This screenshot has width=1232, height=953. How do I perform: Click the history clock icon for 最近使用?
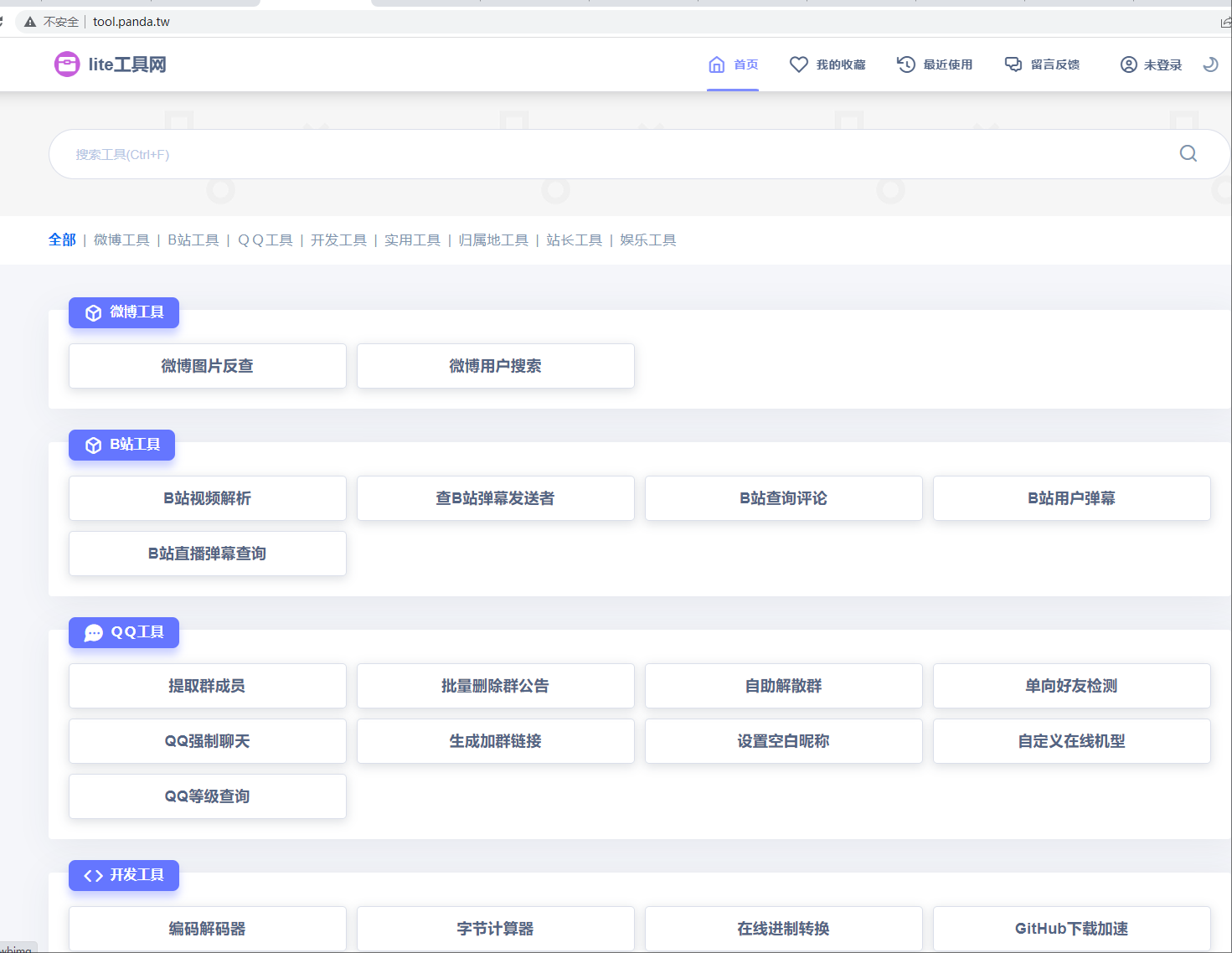point(906,64)
